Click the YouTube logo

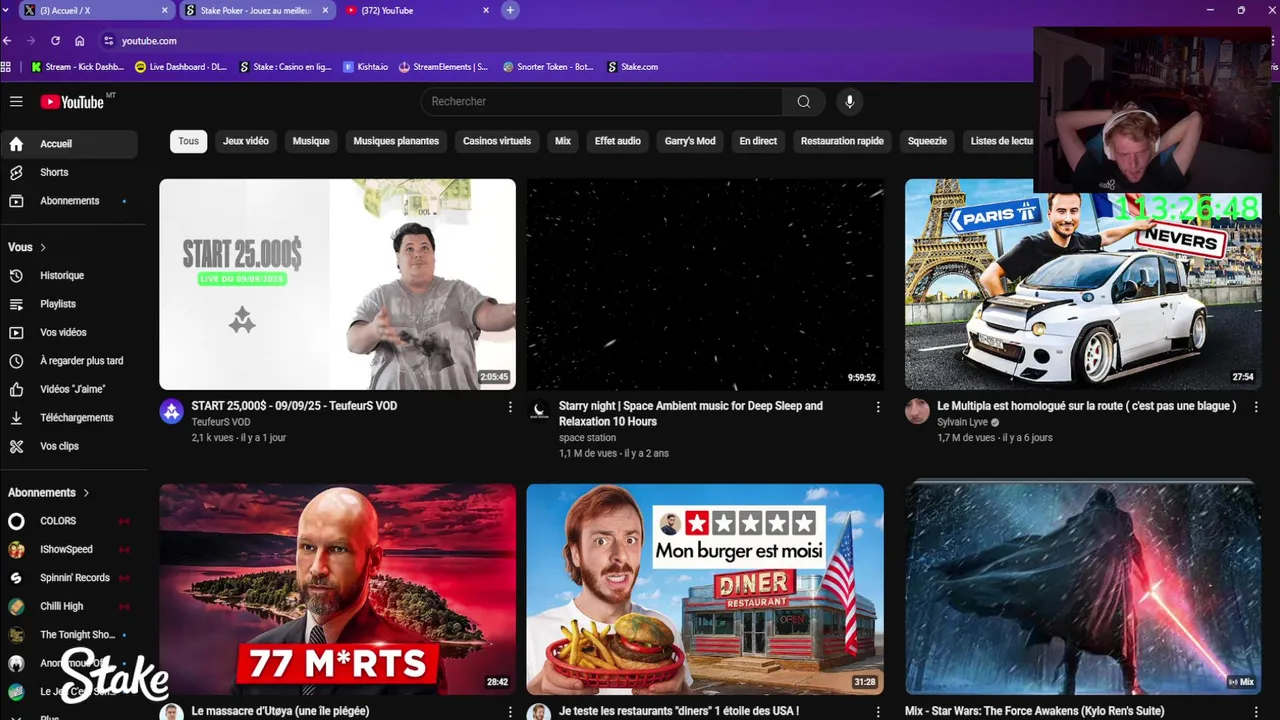[72, 102]
